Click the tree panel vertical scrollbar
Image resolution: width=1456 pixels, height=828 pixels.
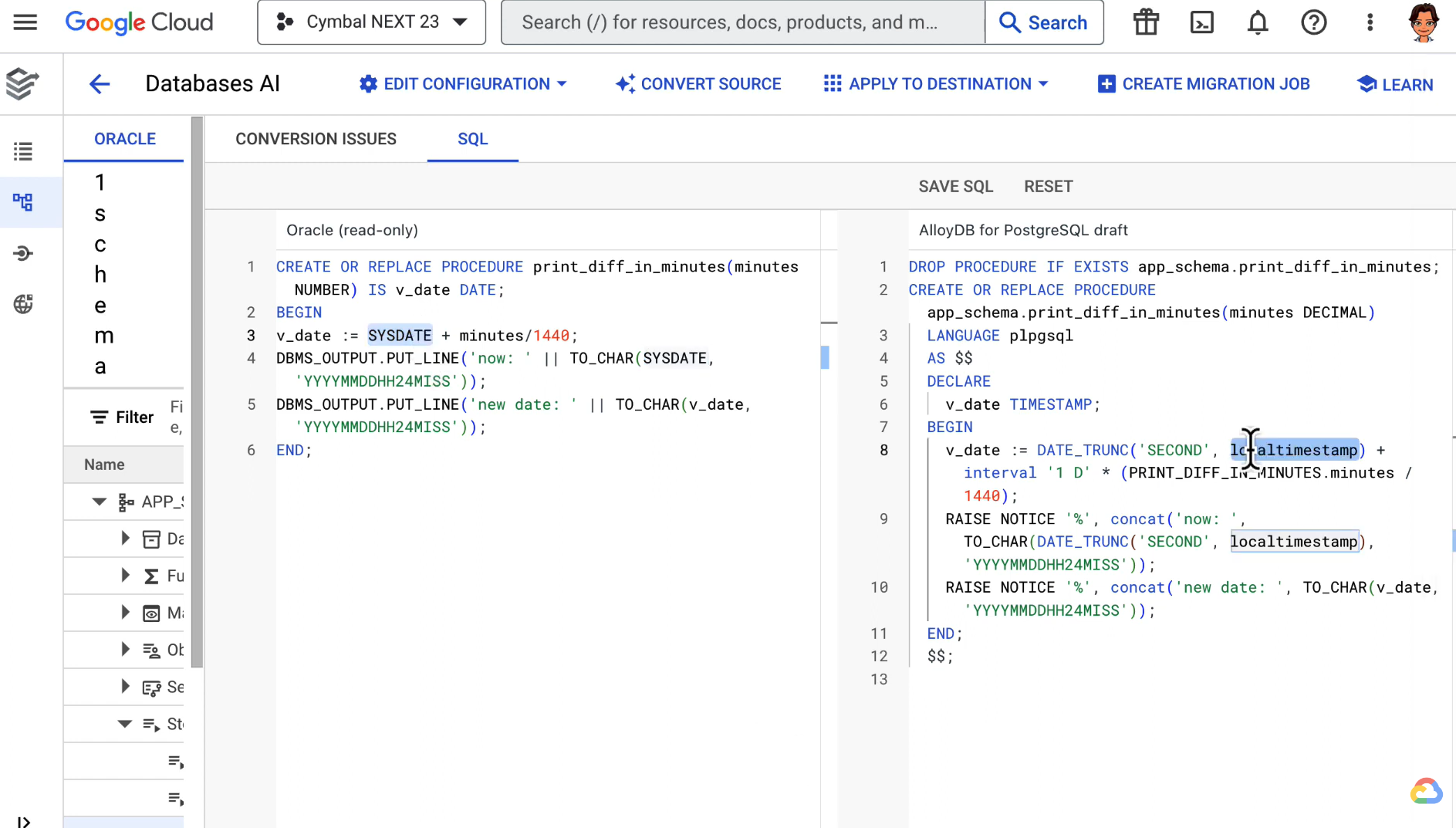[x=197, y=392]
